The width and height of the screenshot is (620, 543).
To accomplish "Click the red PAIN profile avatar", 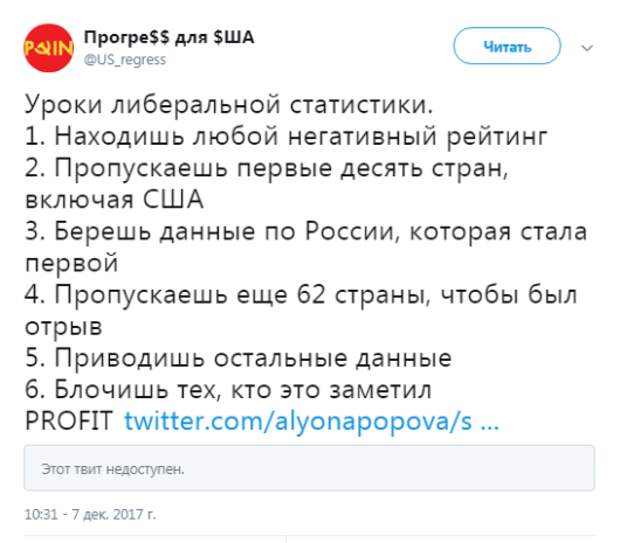I will (x=49, y=48).
